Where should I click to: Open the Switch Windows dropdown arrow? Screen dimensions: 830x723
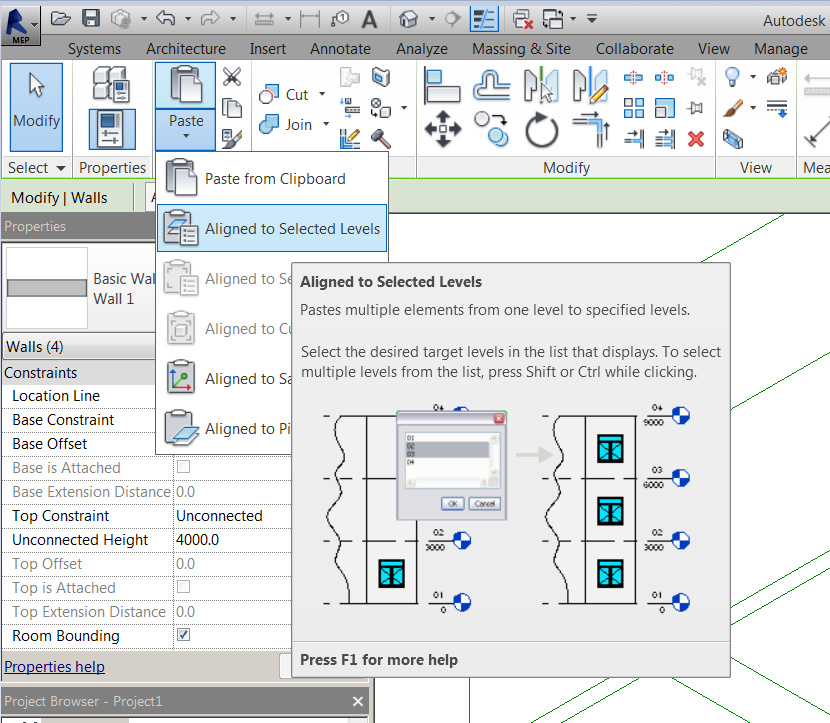(573, 19)
